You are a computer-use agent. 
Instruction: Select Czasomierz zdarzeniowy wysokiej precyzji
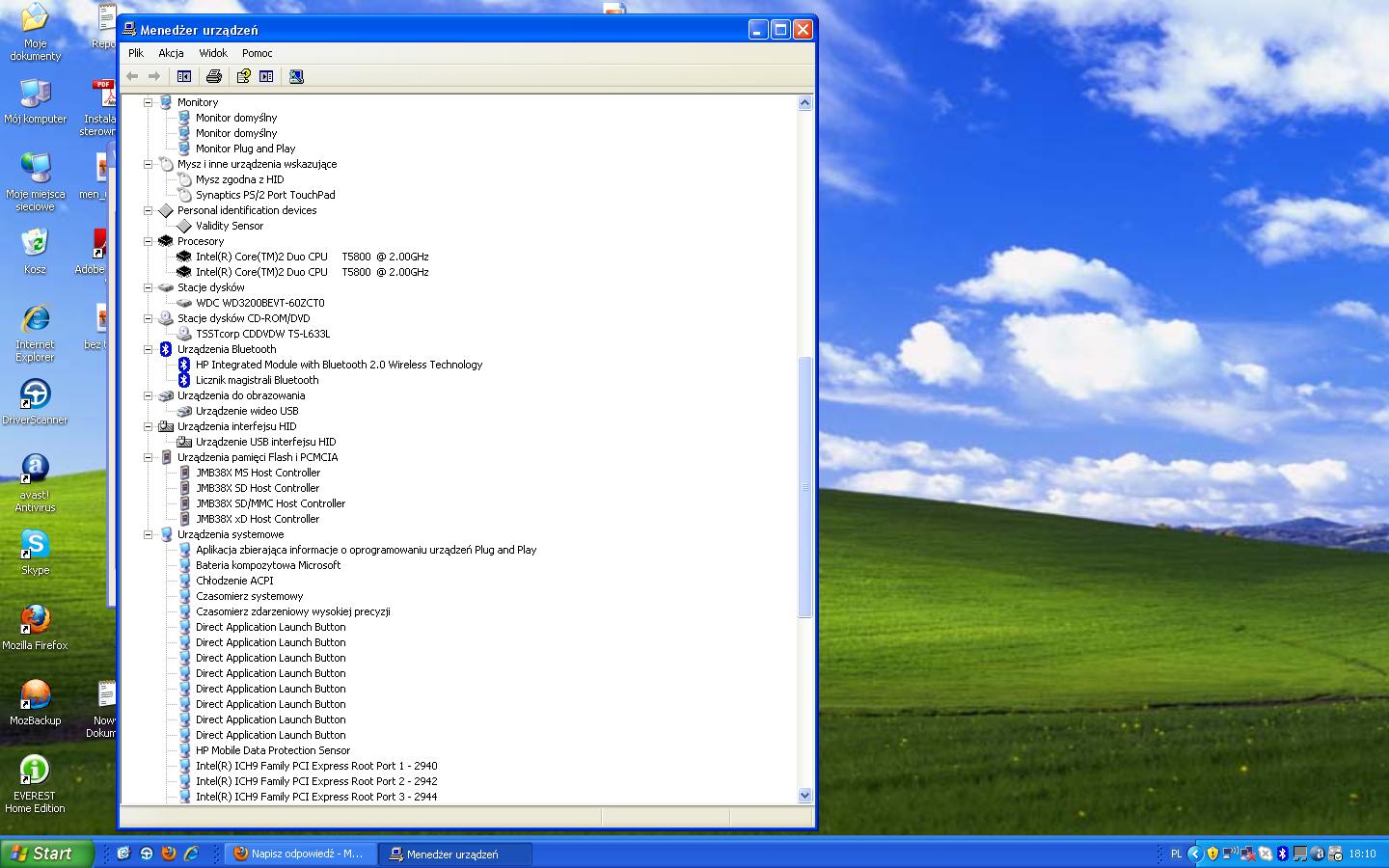click(x=293, y=611)
